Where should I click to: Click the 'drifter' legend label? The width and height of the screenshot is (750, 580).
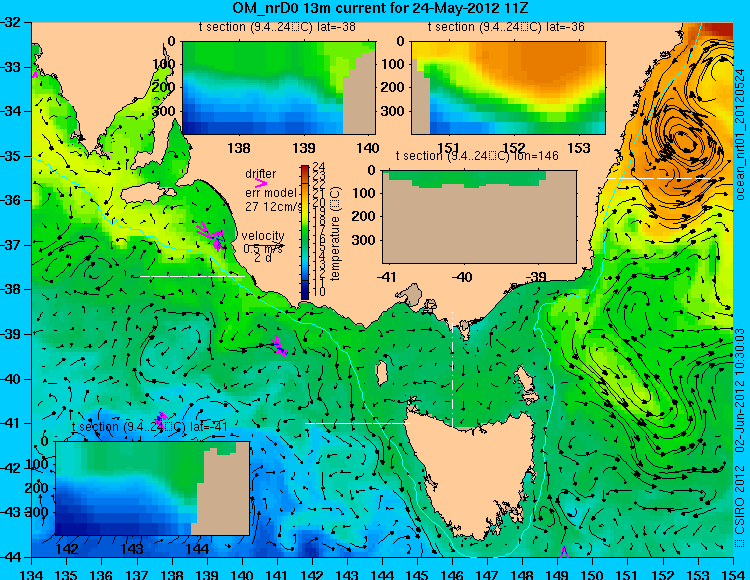261,174
